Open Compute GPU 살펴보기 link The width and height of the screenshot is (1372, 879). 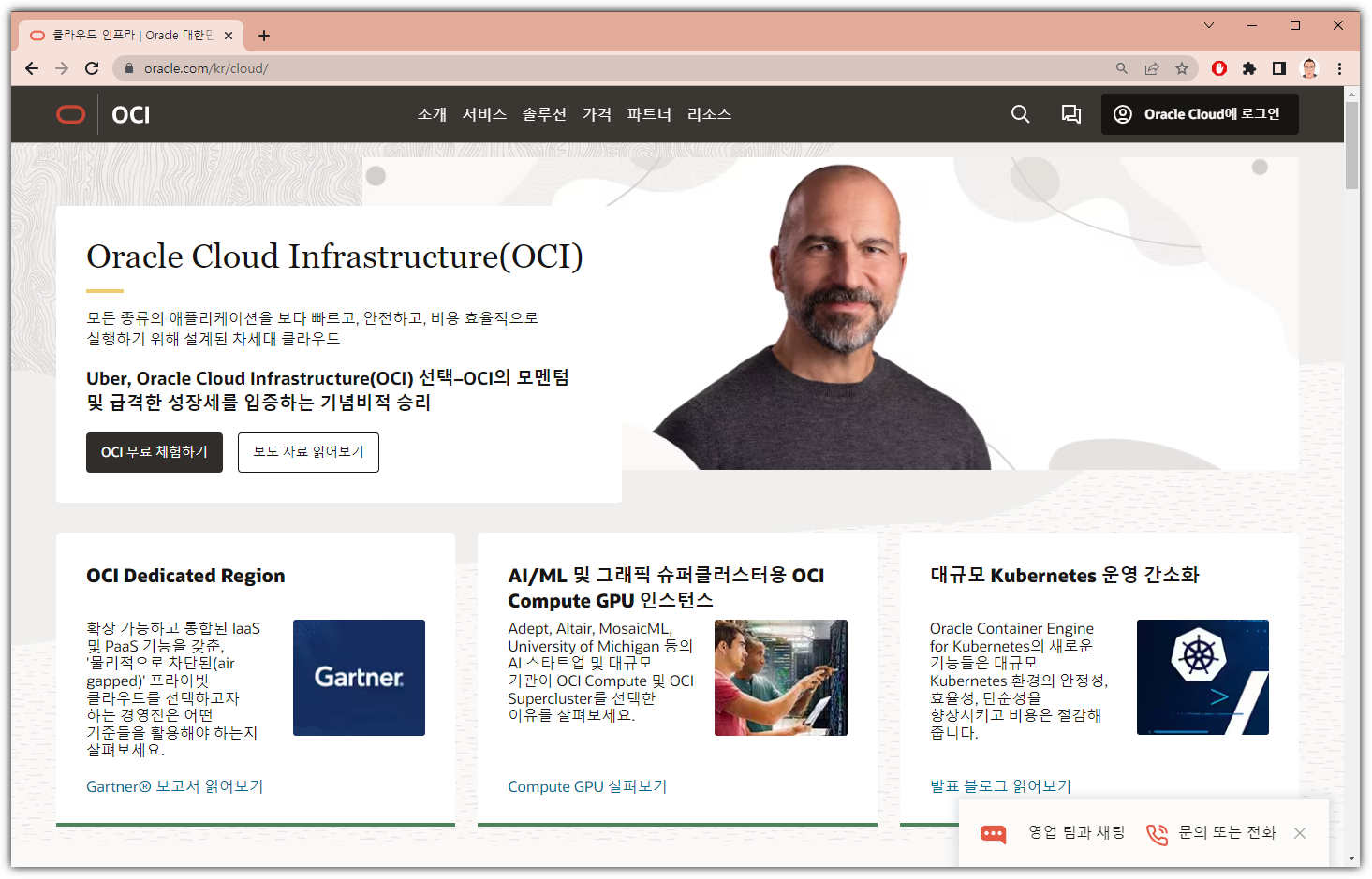click(x=587, y=786)
